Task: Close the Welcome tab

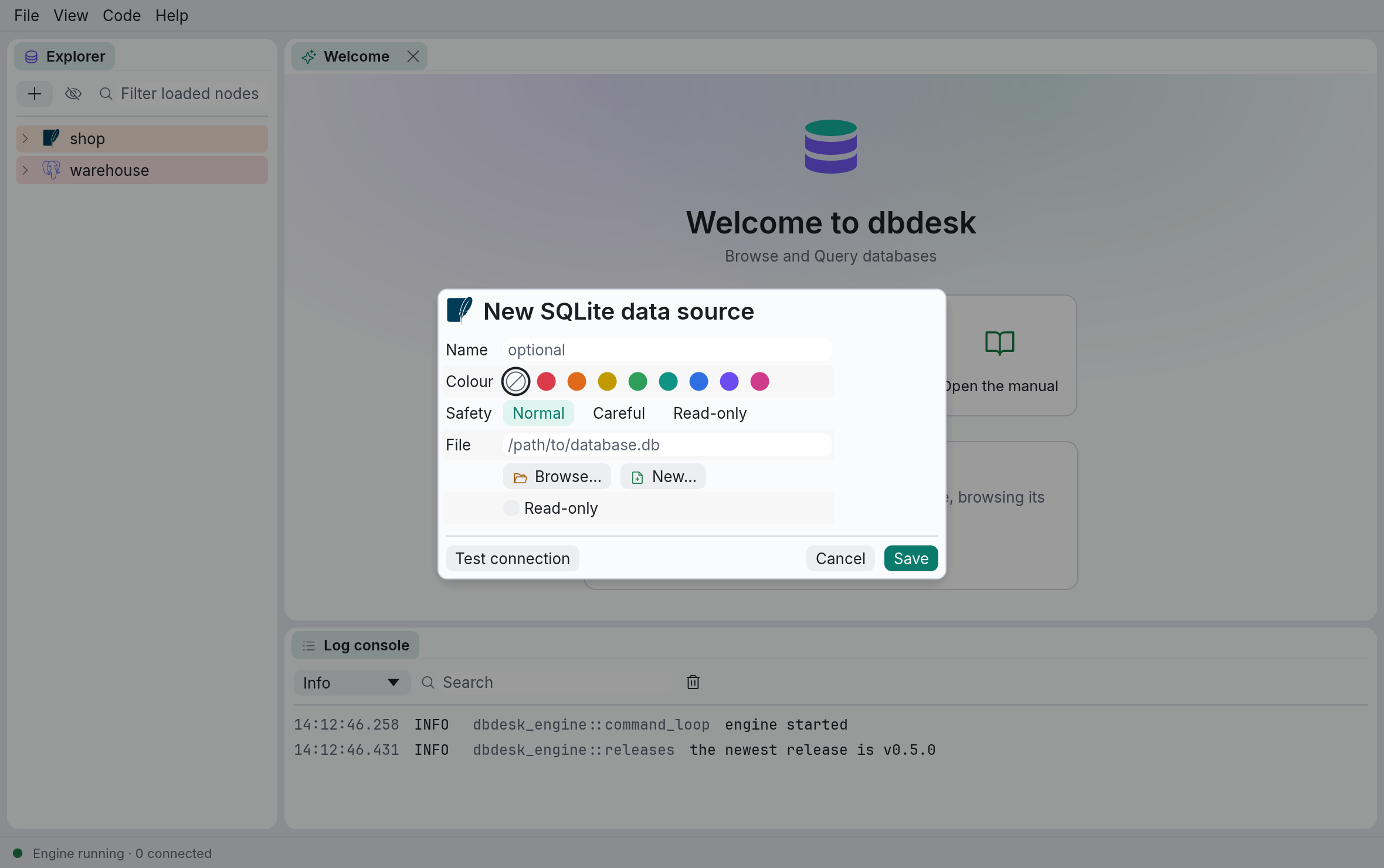Action: click(x=413, y=56)
